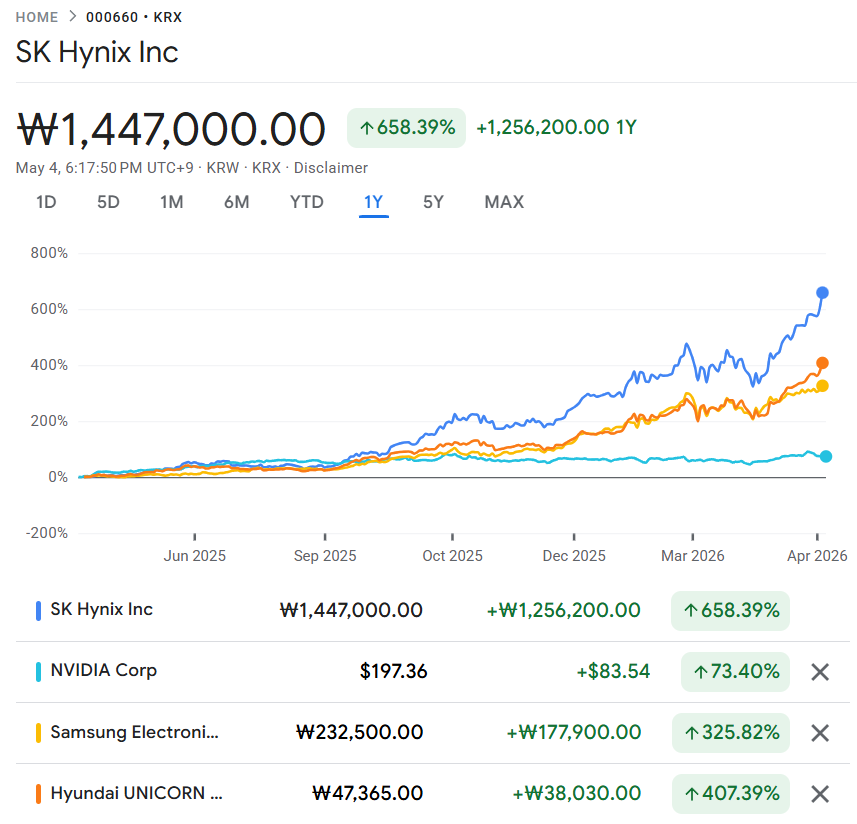Click SK Hynix row price ₩1,447,000.00
The height and width of the screenshot is (824, 857).
pos(351,610)
